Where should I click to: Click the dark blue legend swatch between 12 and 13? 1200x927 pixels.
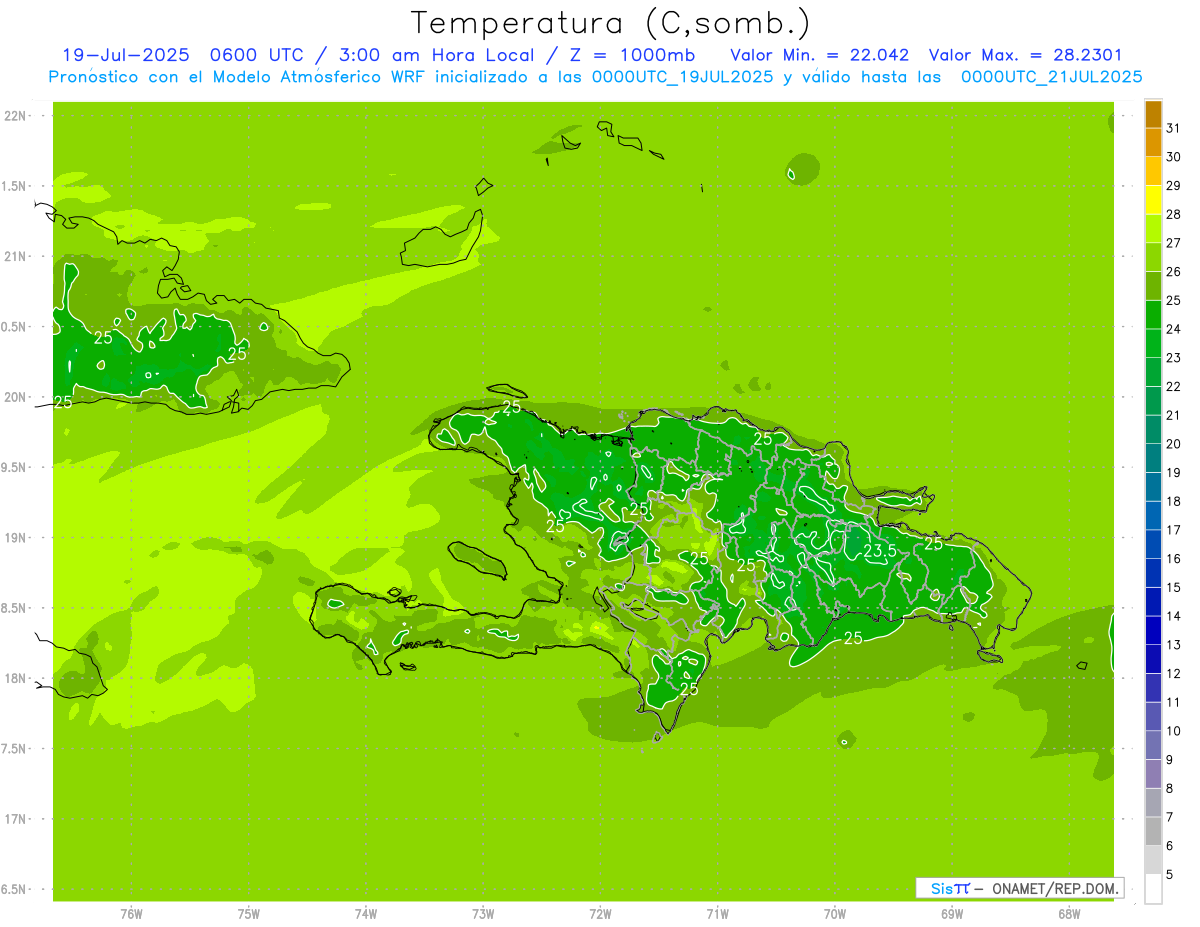click(x=1154, y=659)
